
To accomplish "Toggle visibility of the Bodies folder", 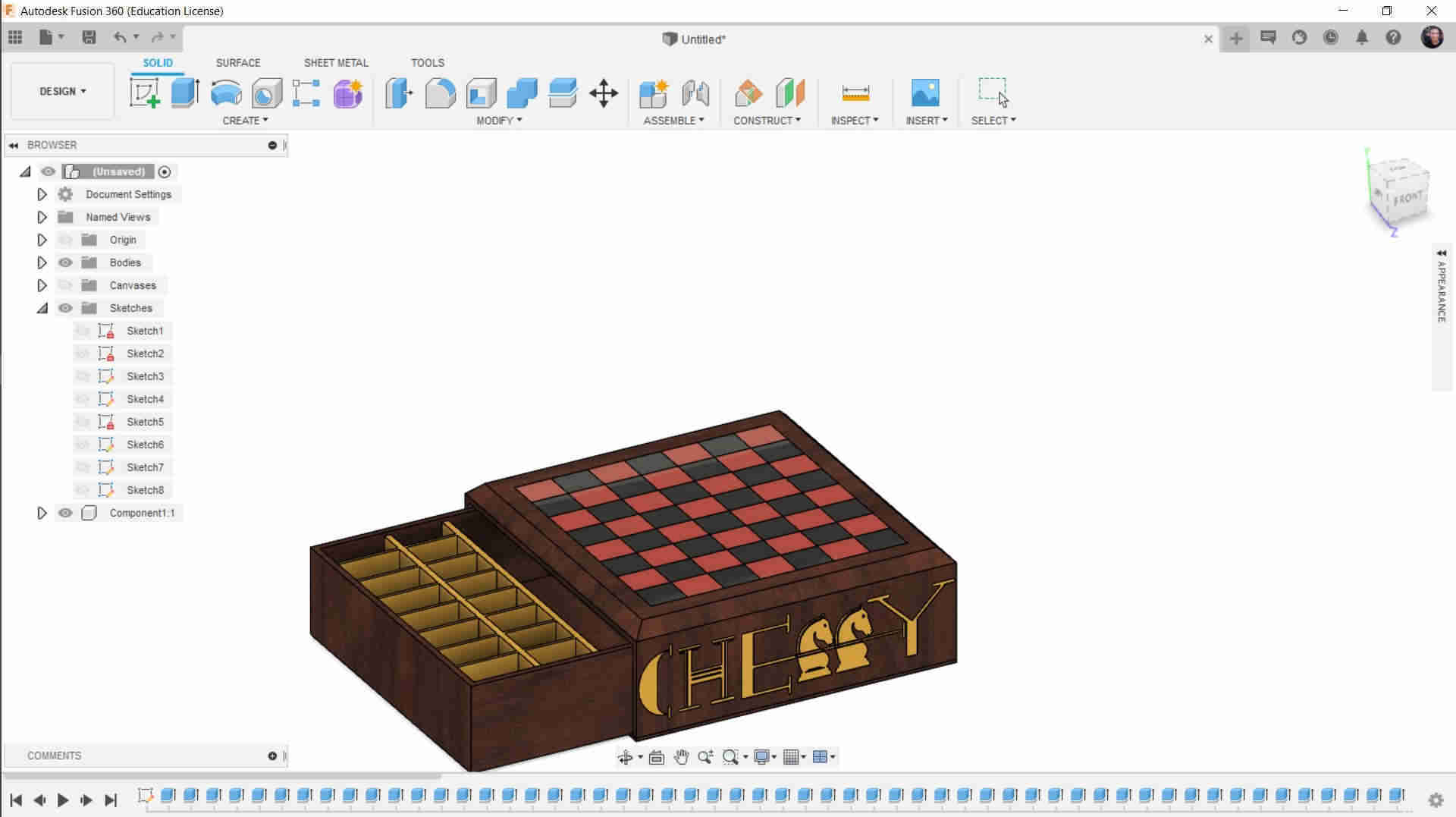I will tap(66, 262).
